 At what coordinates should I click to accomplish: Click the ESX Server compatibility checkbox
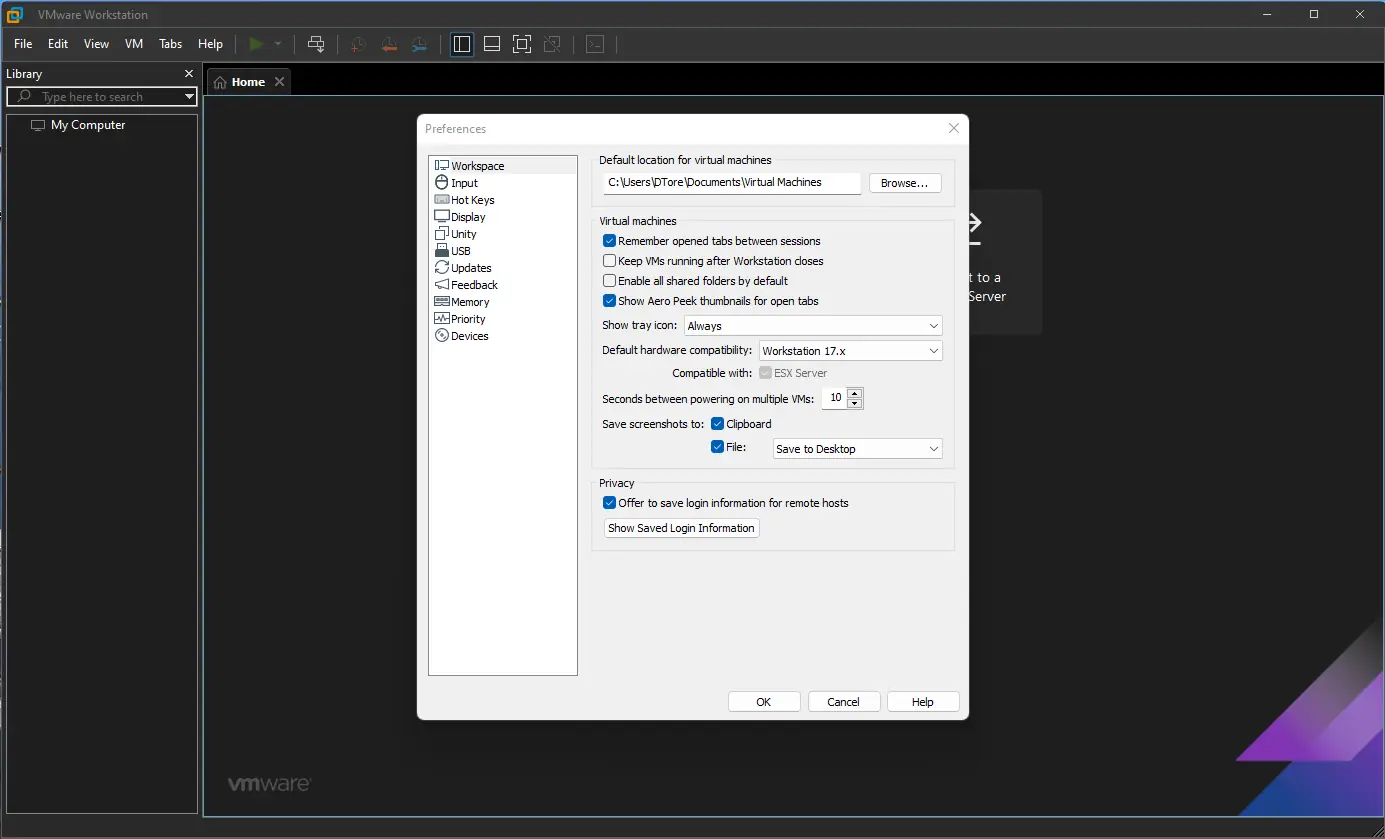point(765,373)
